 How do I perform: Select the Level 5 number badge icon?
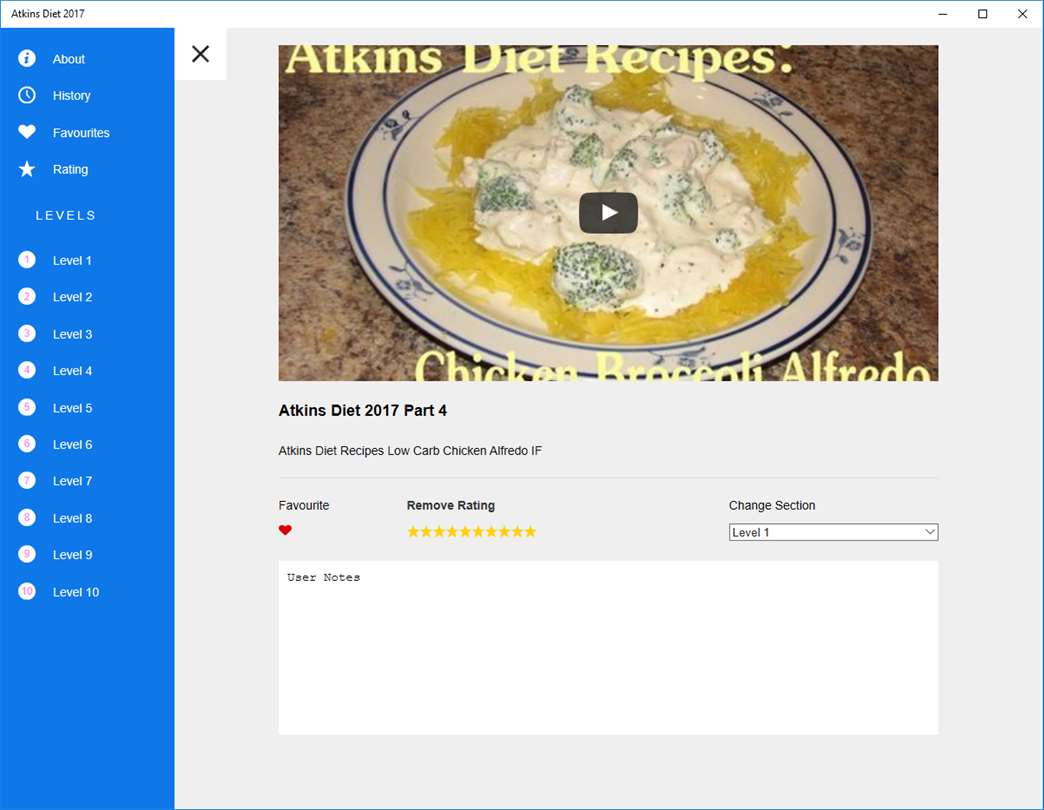[x=27, y=407]
